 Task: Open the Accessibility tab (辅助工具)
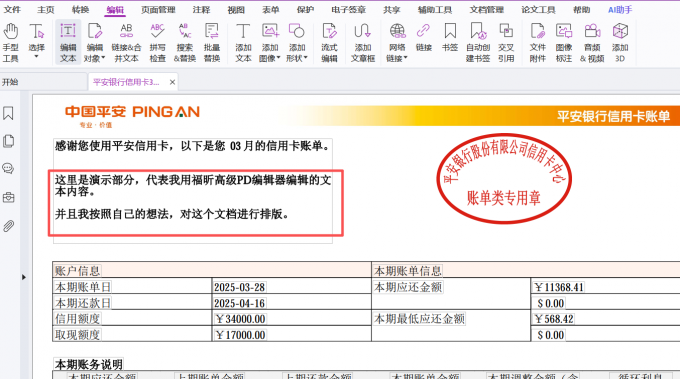pos(435,10)
